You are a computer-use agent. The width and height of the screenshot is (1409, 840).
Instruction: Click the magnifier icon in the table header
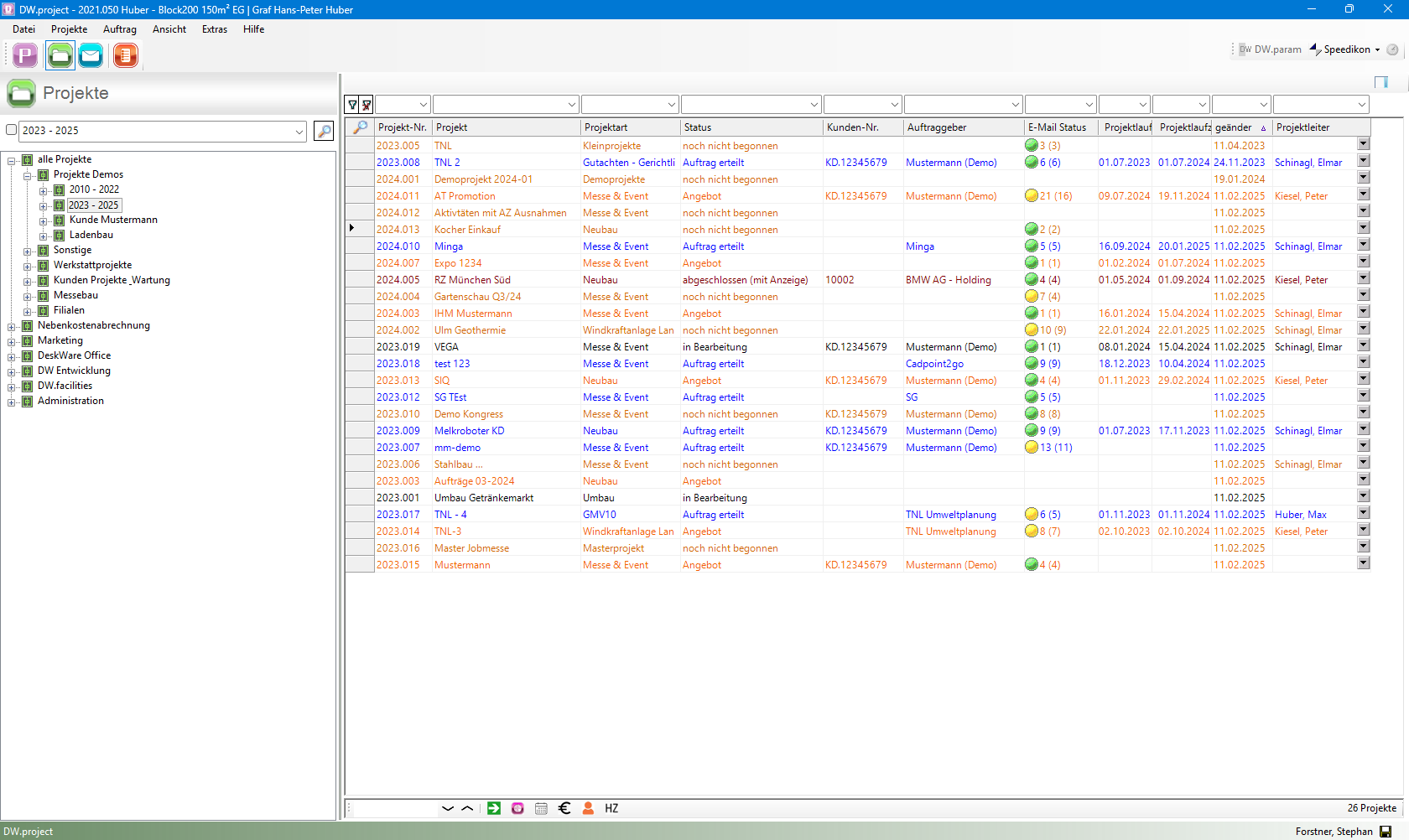point(360,127)
